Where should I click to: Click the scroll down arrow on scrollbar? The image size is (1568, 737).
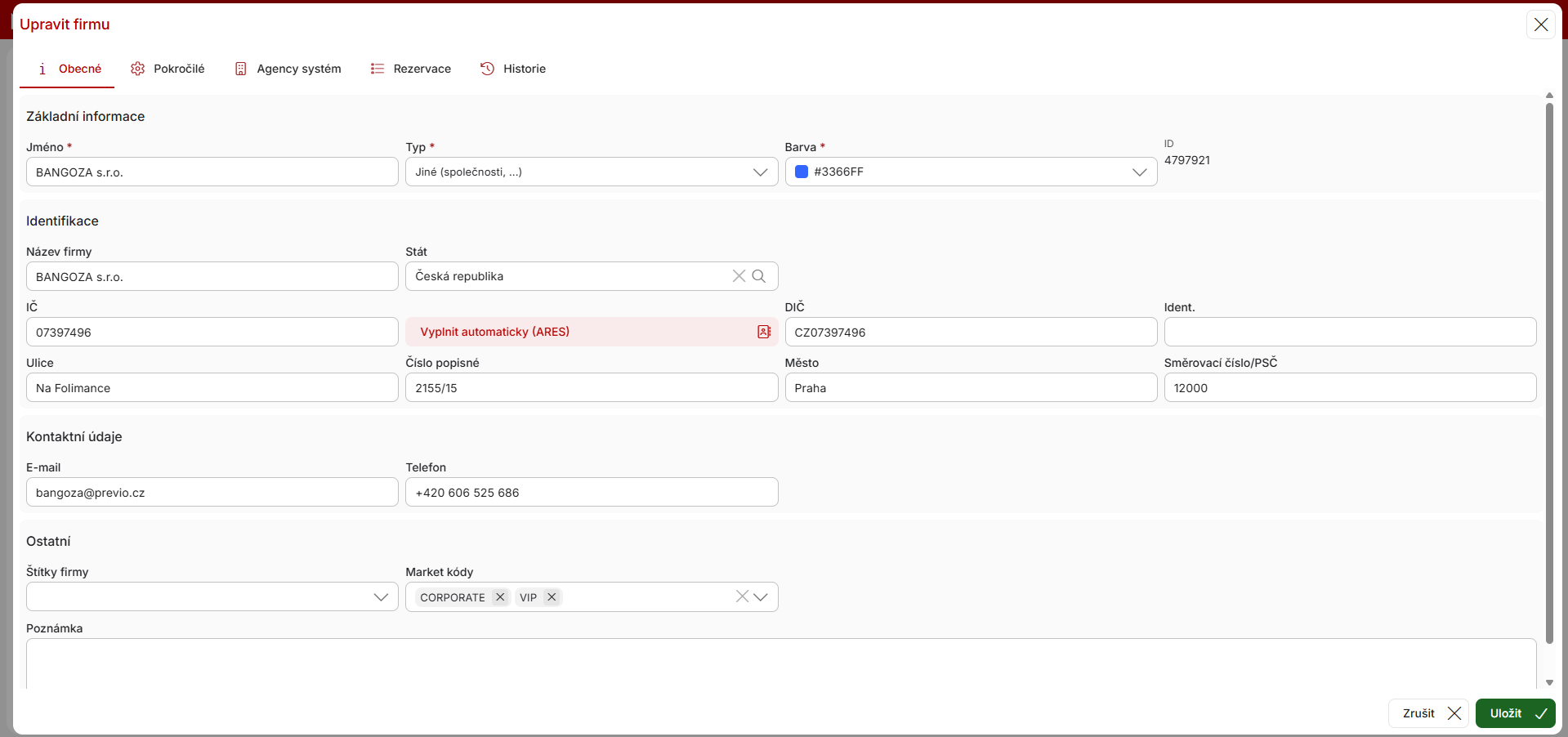pyautogui.click(x=1549, y=682)
